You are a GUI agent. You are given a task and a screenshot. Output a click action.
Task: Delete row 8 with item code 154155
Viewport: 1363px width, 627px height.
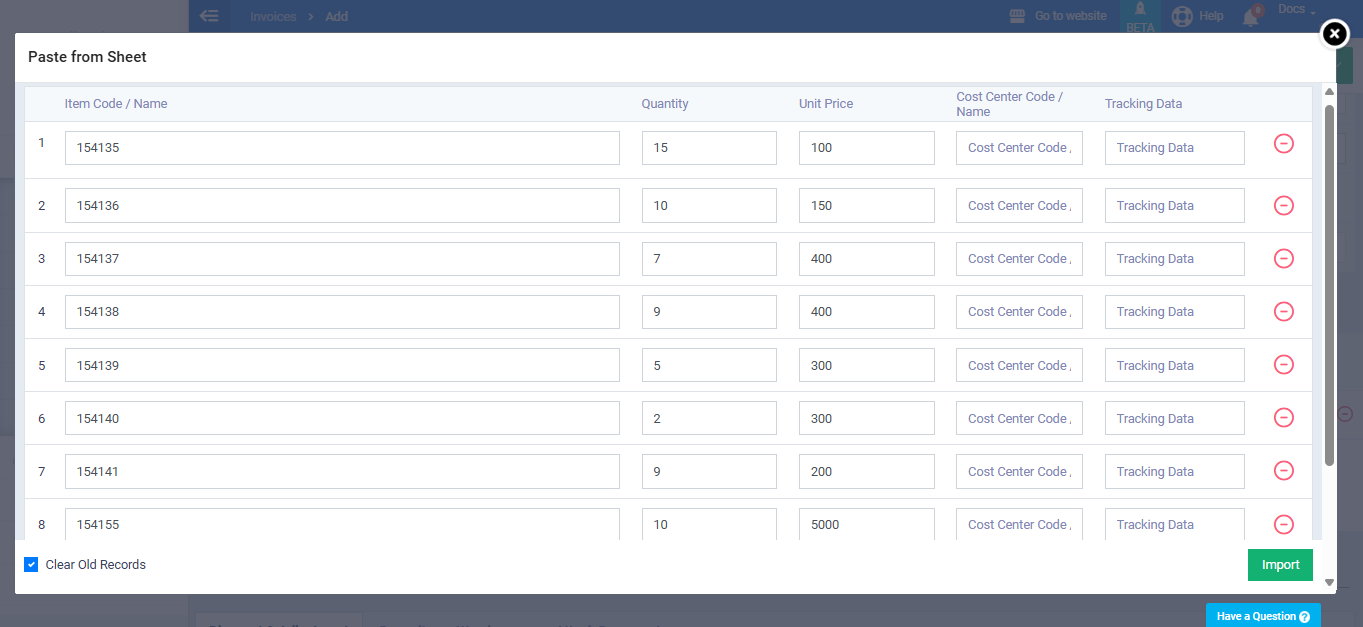pos(1283,524)
